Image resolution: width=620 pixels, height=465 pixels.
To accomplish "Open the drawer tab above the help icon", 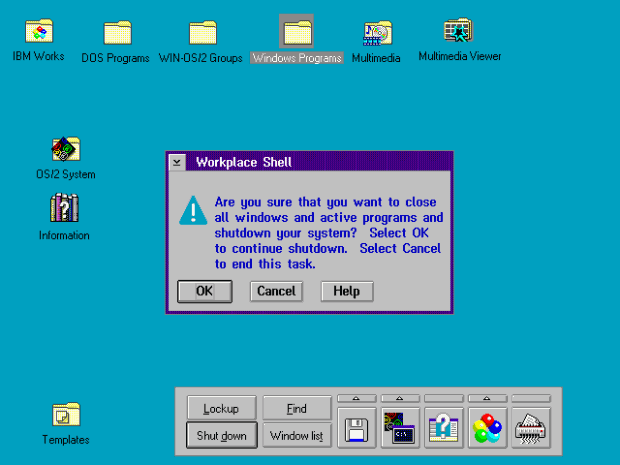I will [444, 399].
